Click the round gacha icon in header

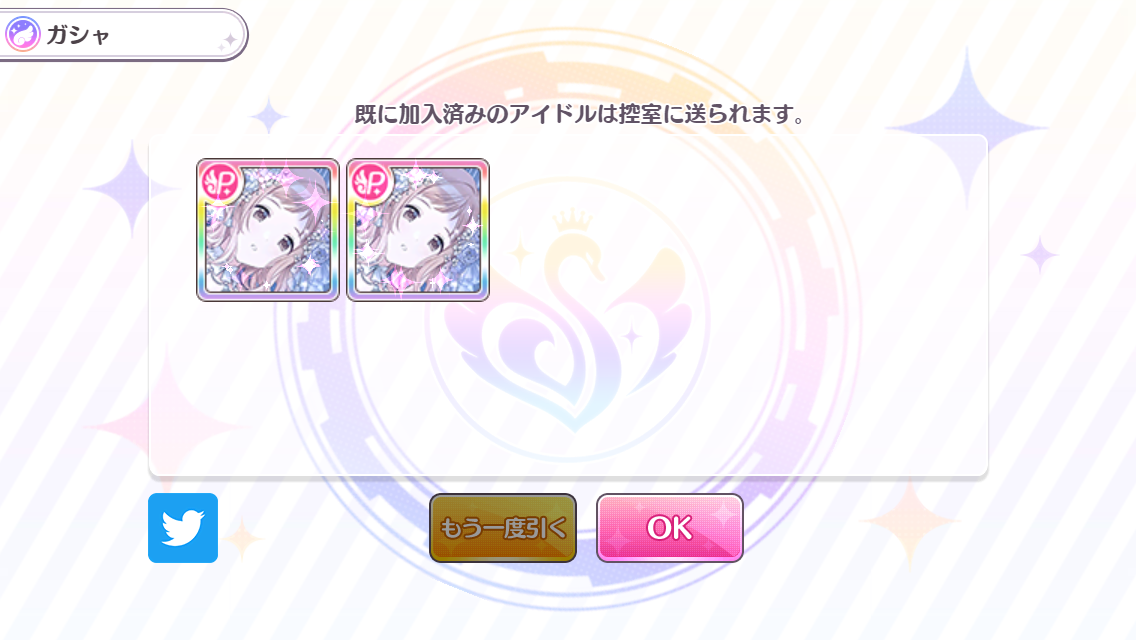coord(22,34)
